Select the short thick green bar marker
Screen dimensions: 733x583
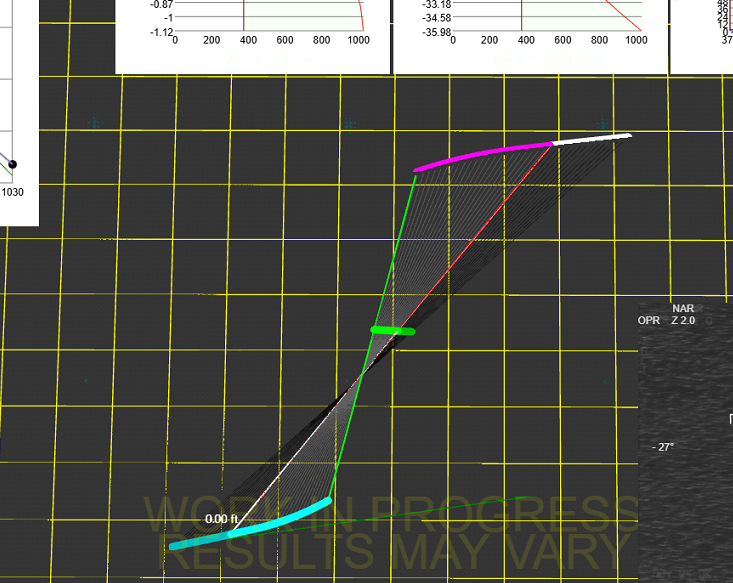tap(392, 330)
